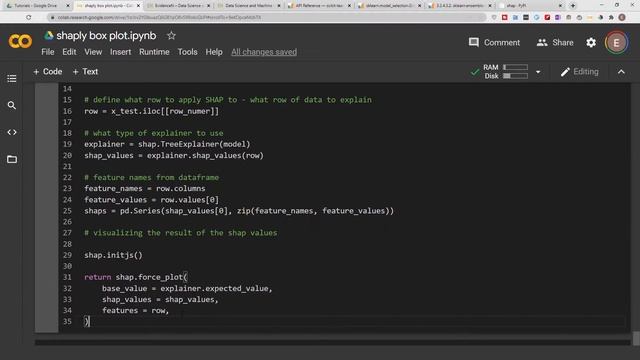The image size is (640, 360).
Task: Click on line 29 shap.initjs()
Action: 113,255
